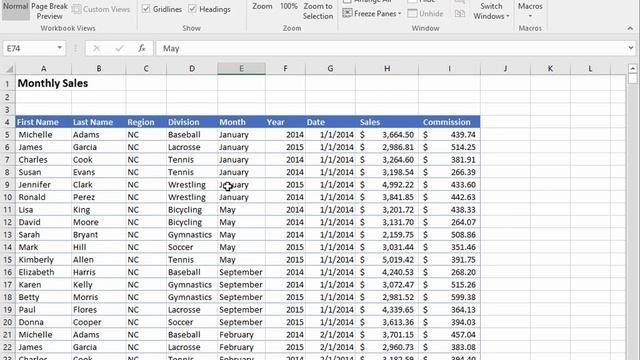Select September in row 16
Screen dimensions: 640x360
241,272
